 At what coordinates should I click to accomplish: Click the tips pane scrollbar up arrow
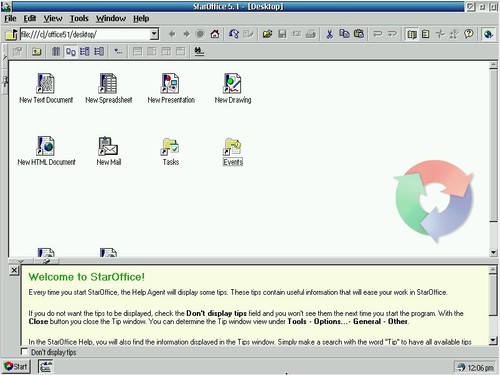point(493,270)
